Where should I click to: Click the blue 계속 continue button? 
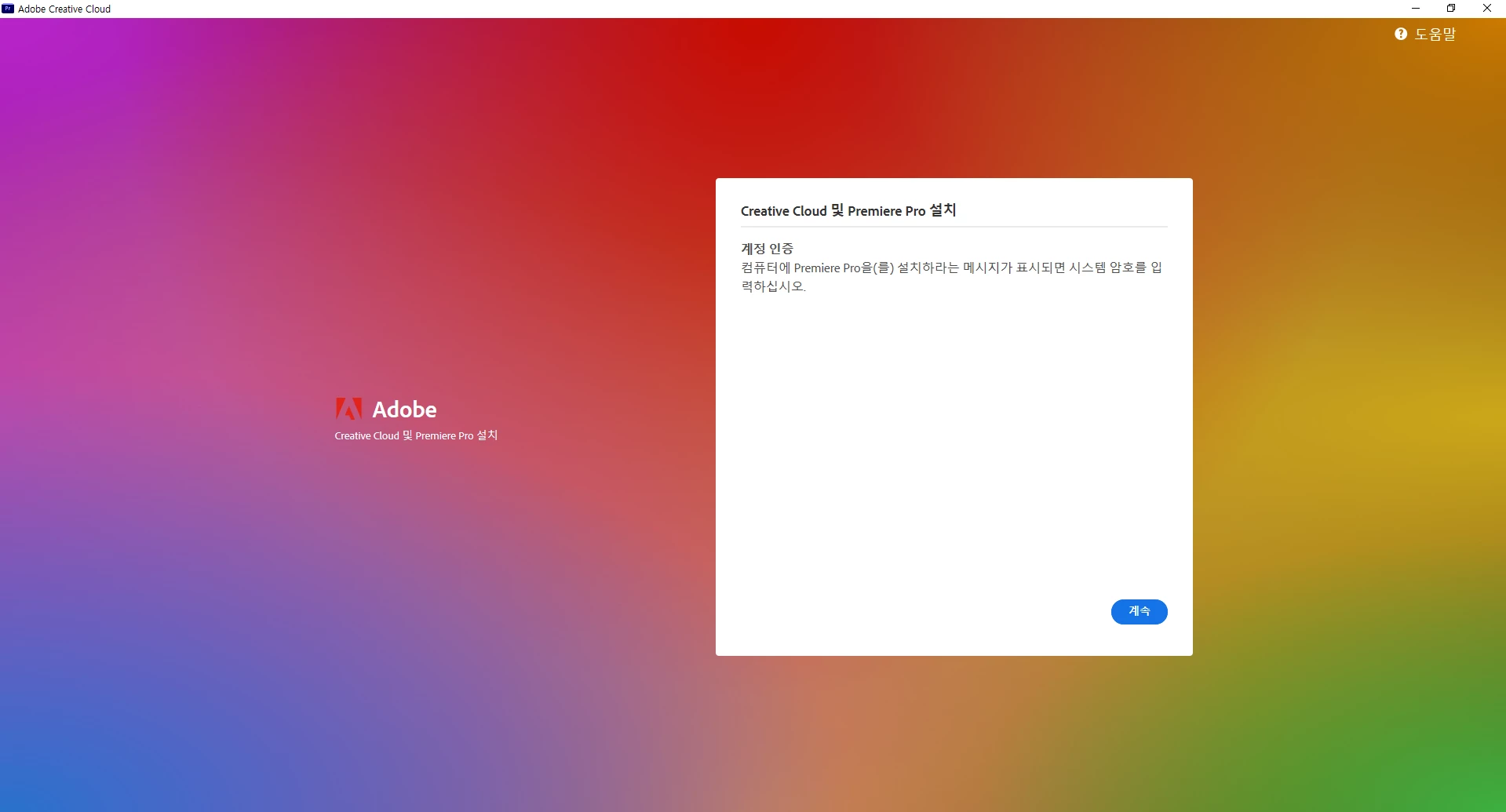(x=1139, y=612)
